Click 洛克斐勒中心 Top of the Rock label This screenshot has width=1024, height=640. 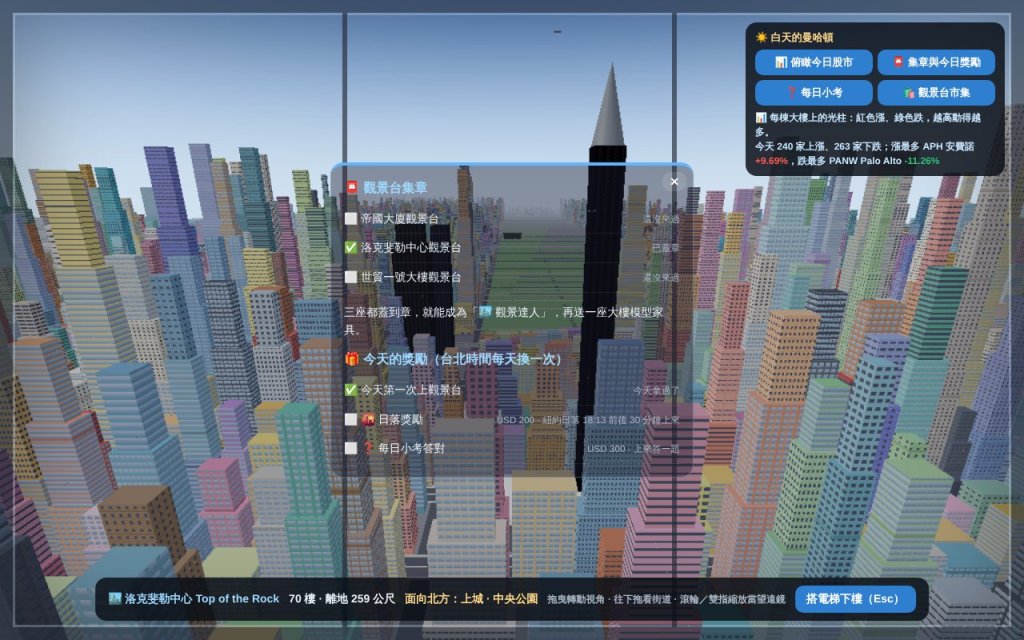(x=202, y=598)
